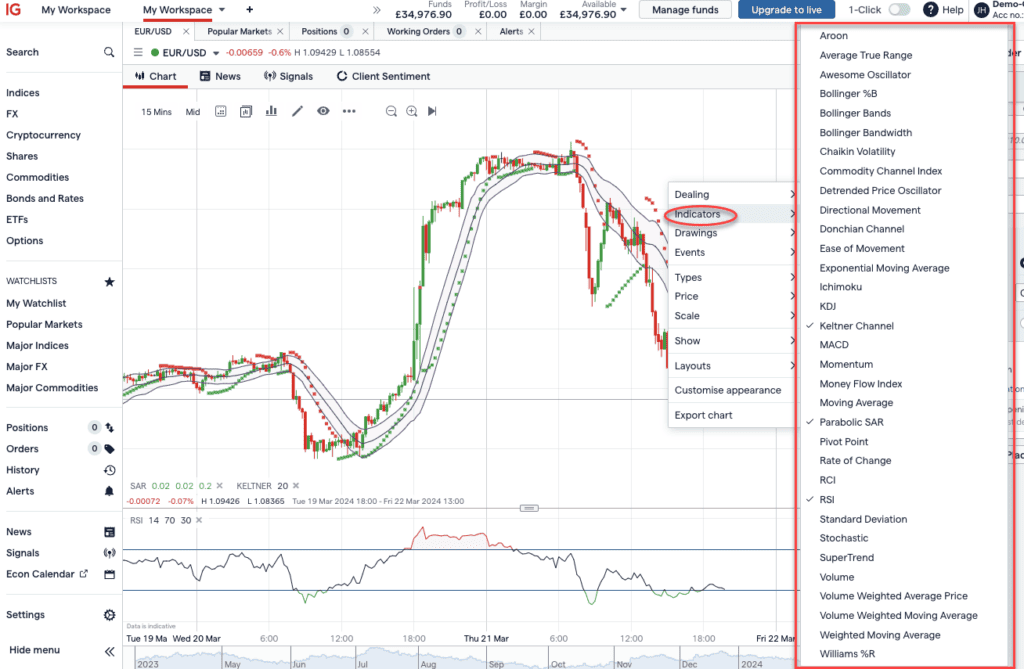Click the clock icon beside History
Viewport: 1024px width, 669px height.
110,470
